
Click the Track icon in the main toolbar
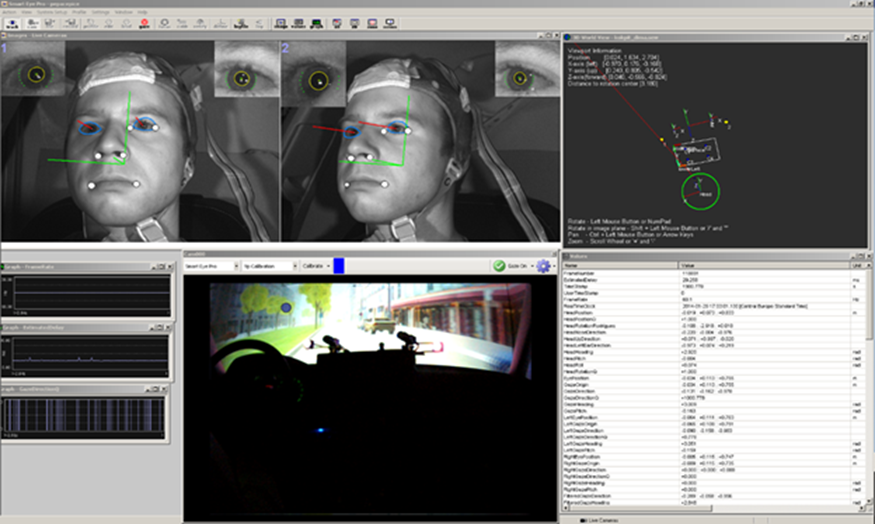point(13,22)
